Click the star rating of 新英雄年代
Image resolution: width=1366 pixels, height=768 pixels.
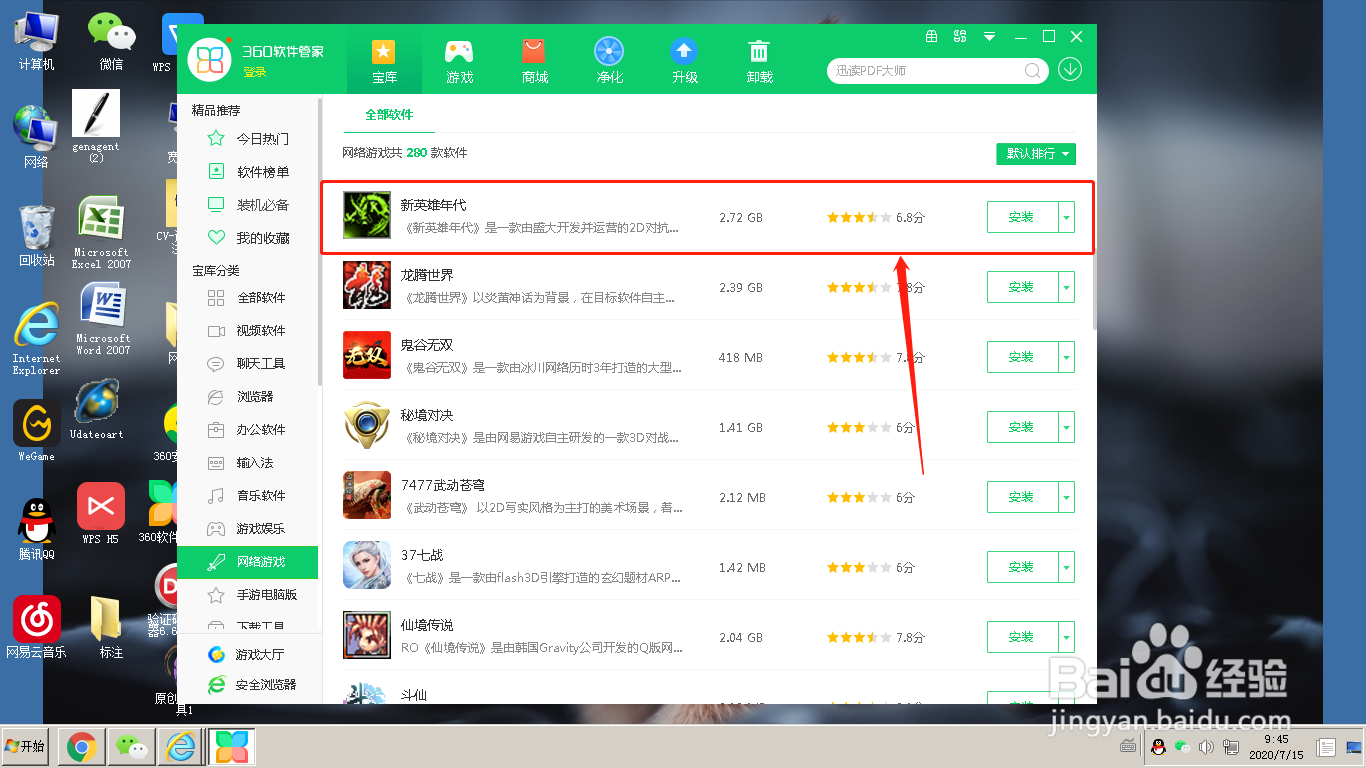tap(858, 217)
